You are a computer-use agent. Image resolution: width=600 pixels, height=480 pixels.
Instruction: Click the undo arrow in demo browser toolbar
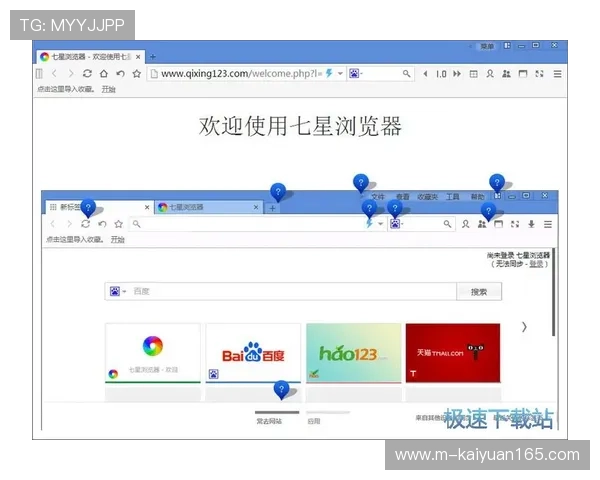coord(102,224)
